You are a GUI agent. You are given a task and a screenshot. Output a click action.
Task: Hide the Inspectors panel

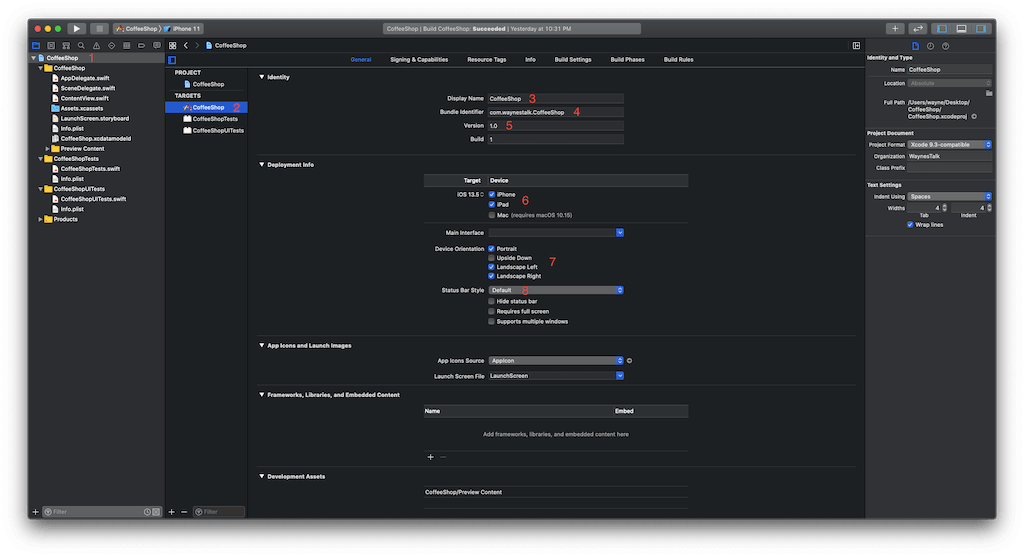981,29
